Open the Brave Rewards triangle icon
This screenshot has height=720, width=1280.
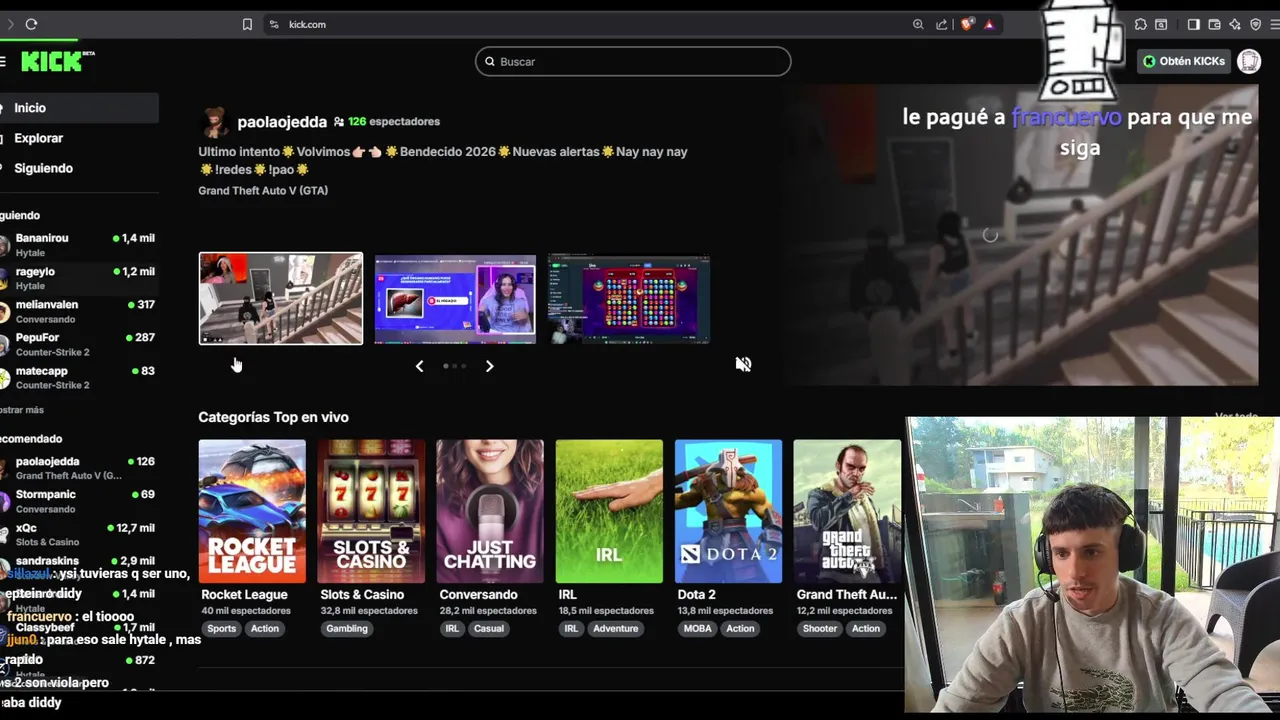point(989,24)
